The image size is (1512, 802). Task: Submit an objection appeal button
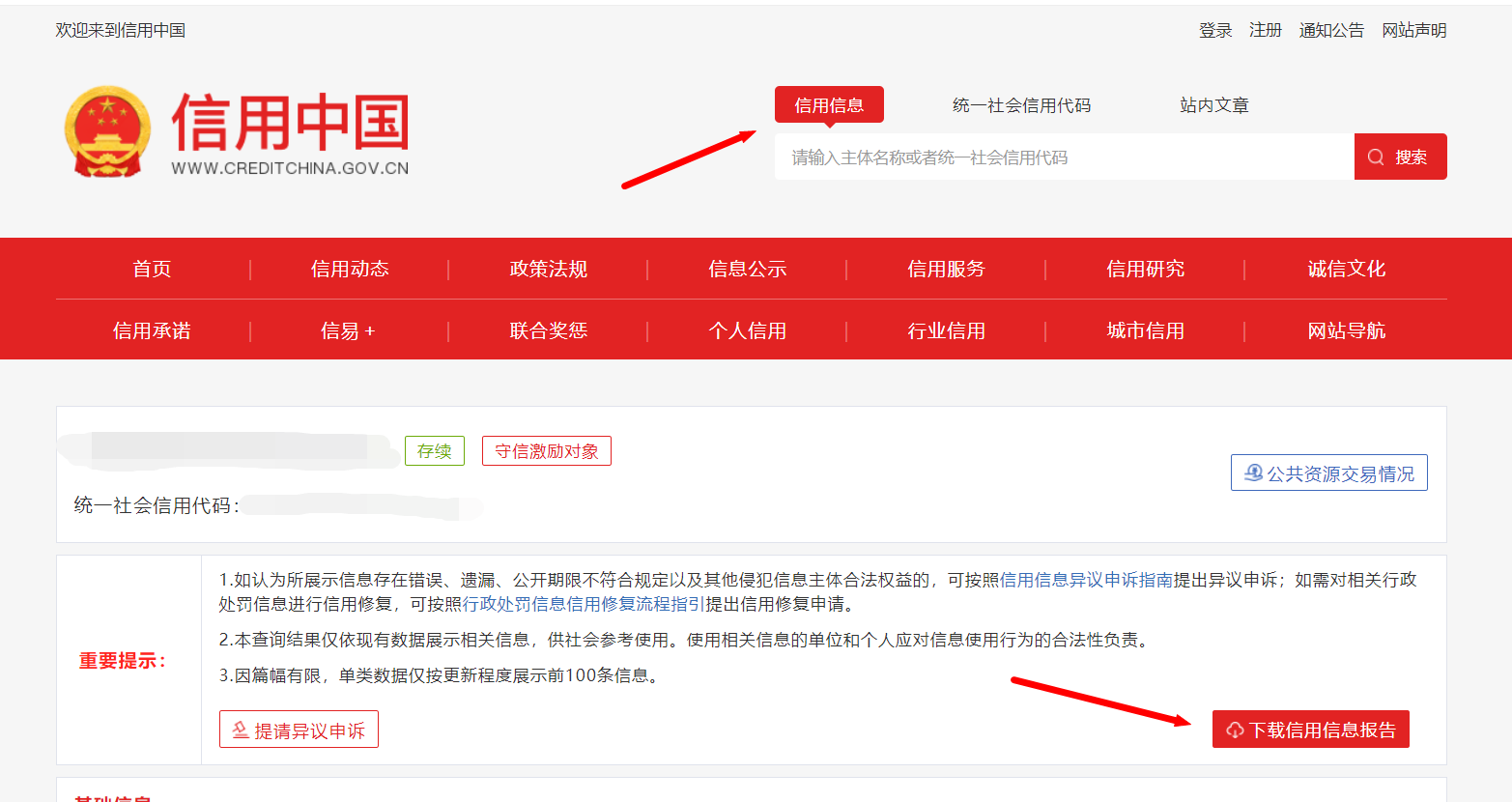pyautogui.click(x=299, y=730)
